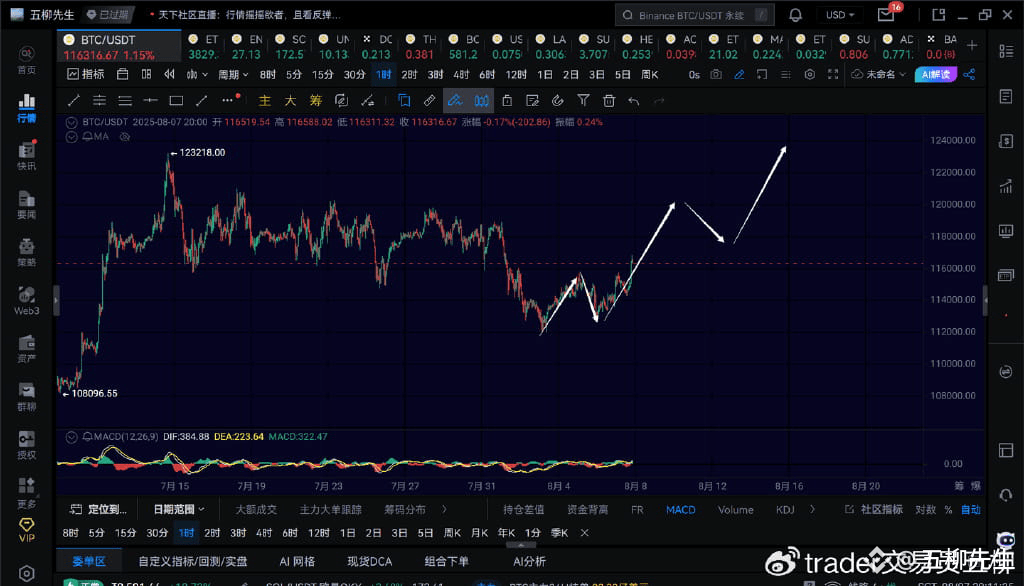Viewport: 1024px width, 586px height.
Task: Select the Volume indicator
Action: click(x=735, y=510)
